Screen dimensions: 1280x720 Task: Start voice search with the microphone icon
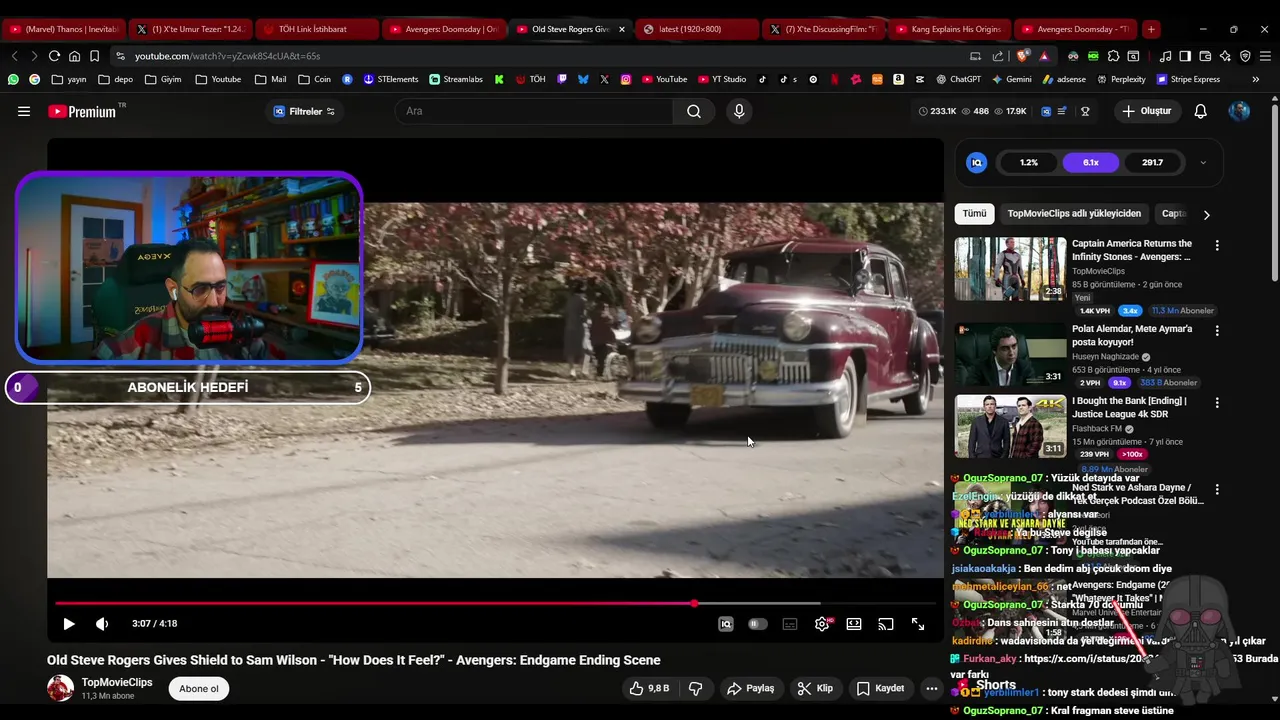[x=739, y=111]
